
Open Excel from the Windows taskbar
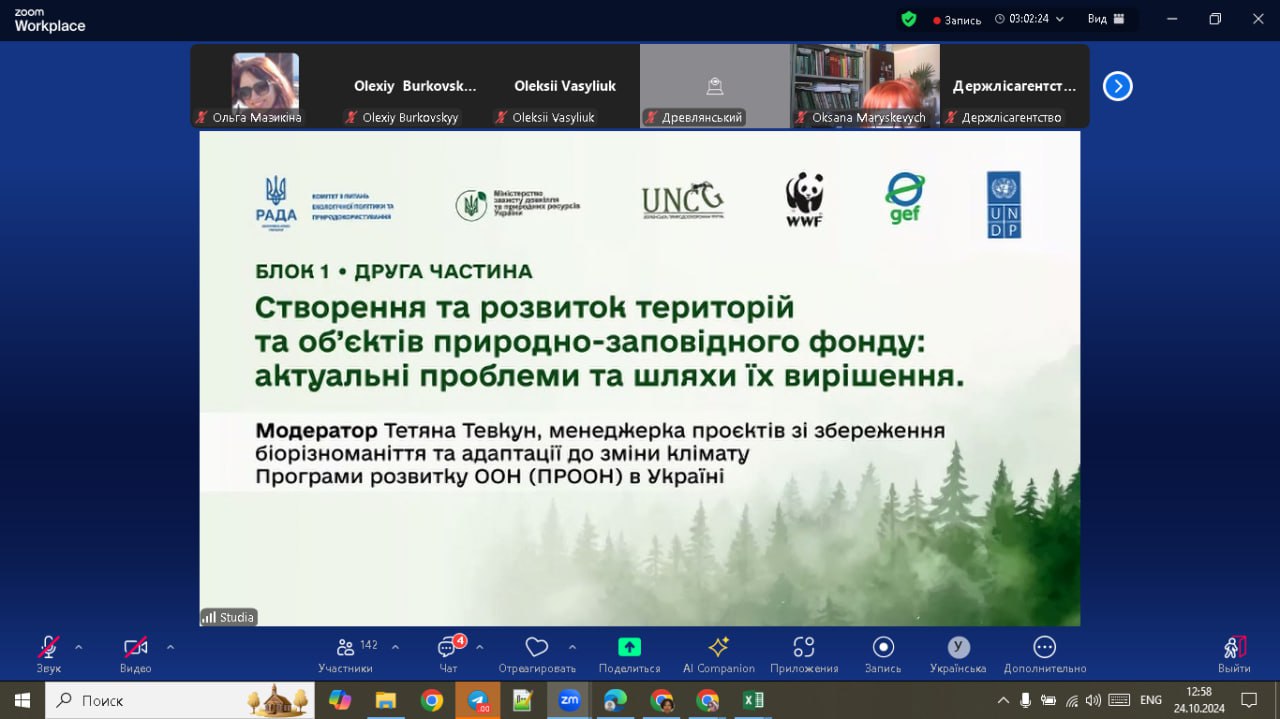(753, 700)
